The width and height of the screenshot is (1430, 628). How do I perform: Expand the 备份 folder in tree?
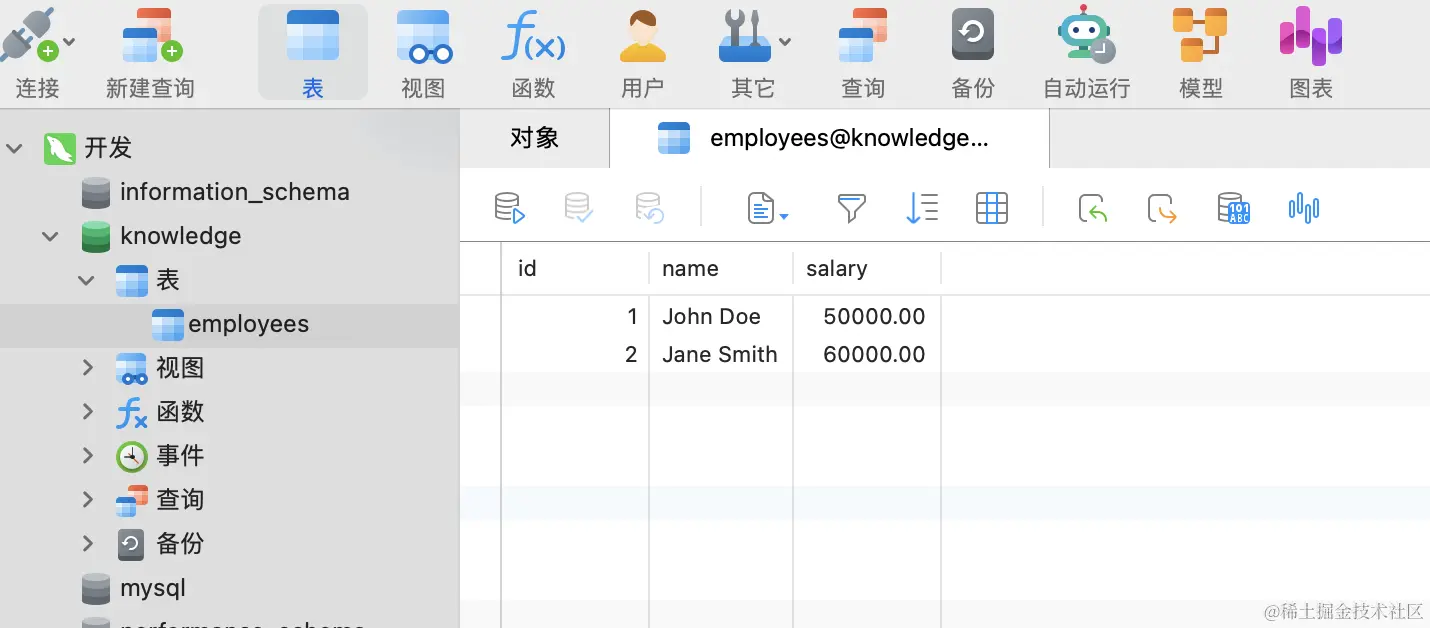coord(88,544)
